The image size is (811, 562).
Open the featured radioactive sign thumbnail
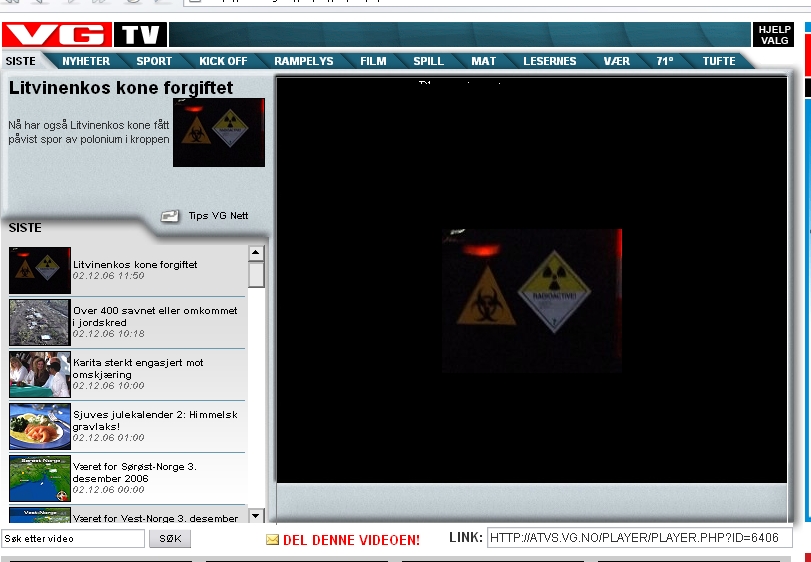pos(219,132)
